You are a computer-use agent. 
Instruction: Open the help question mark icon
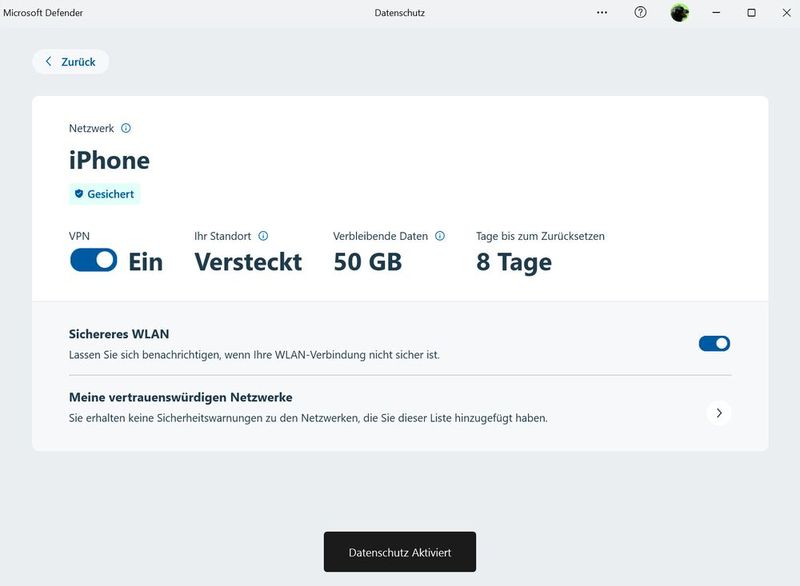point(640,12)
